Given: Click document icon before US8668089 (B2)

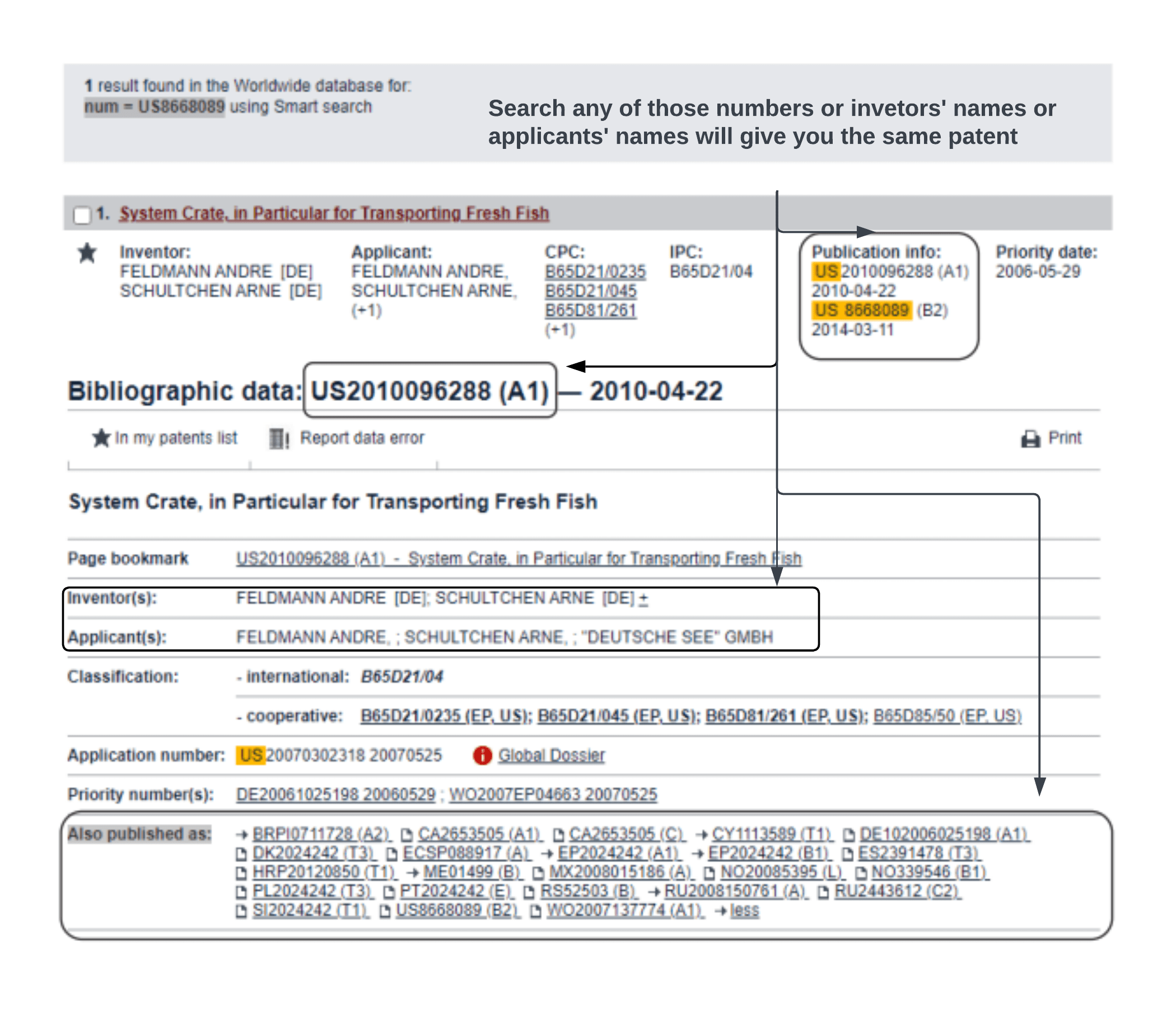Looking at the screenshot, I should click(x=385, y=911).
